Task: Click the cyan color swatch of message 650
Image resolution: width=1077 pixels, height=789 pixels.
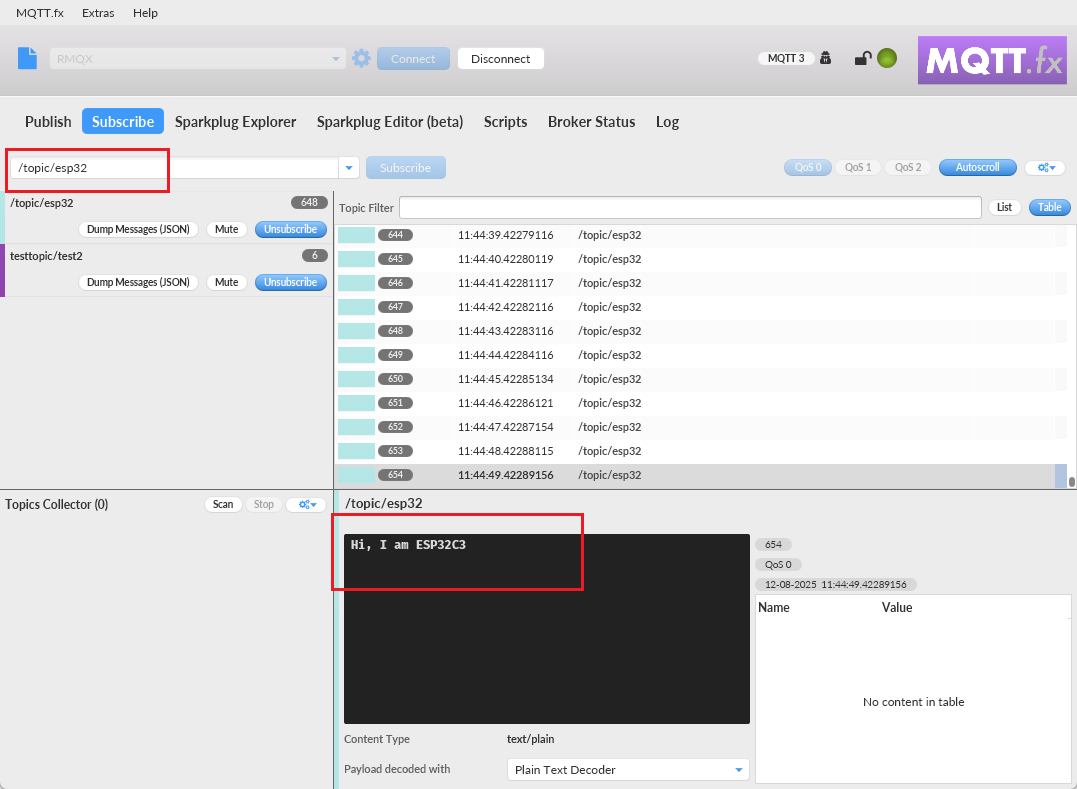Action: 356,379
